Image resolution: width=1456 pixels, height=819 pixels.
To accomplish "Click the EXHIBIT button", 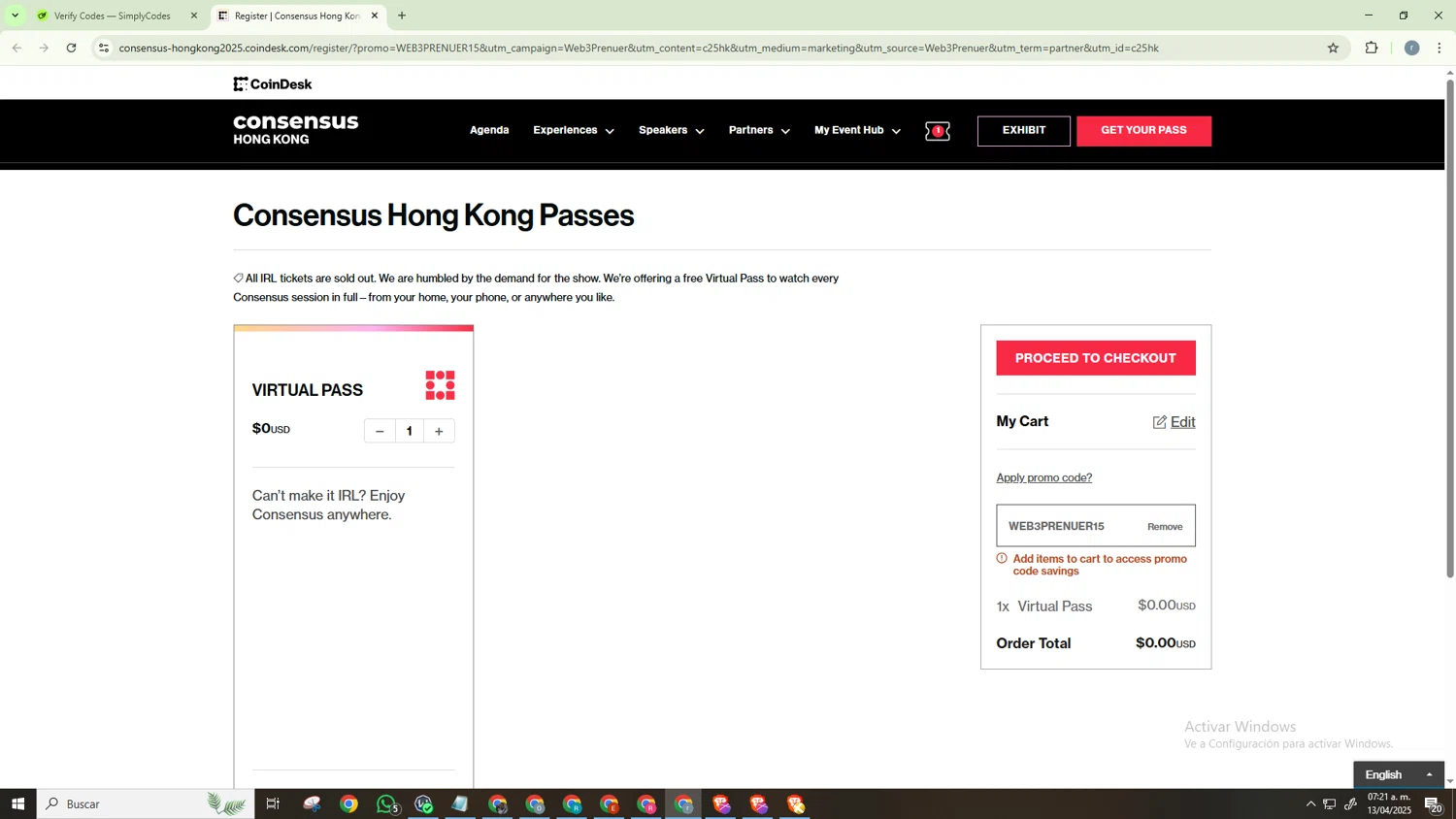I will (x=1024, y=131).
